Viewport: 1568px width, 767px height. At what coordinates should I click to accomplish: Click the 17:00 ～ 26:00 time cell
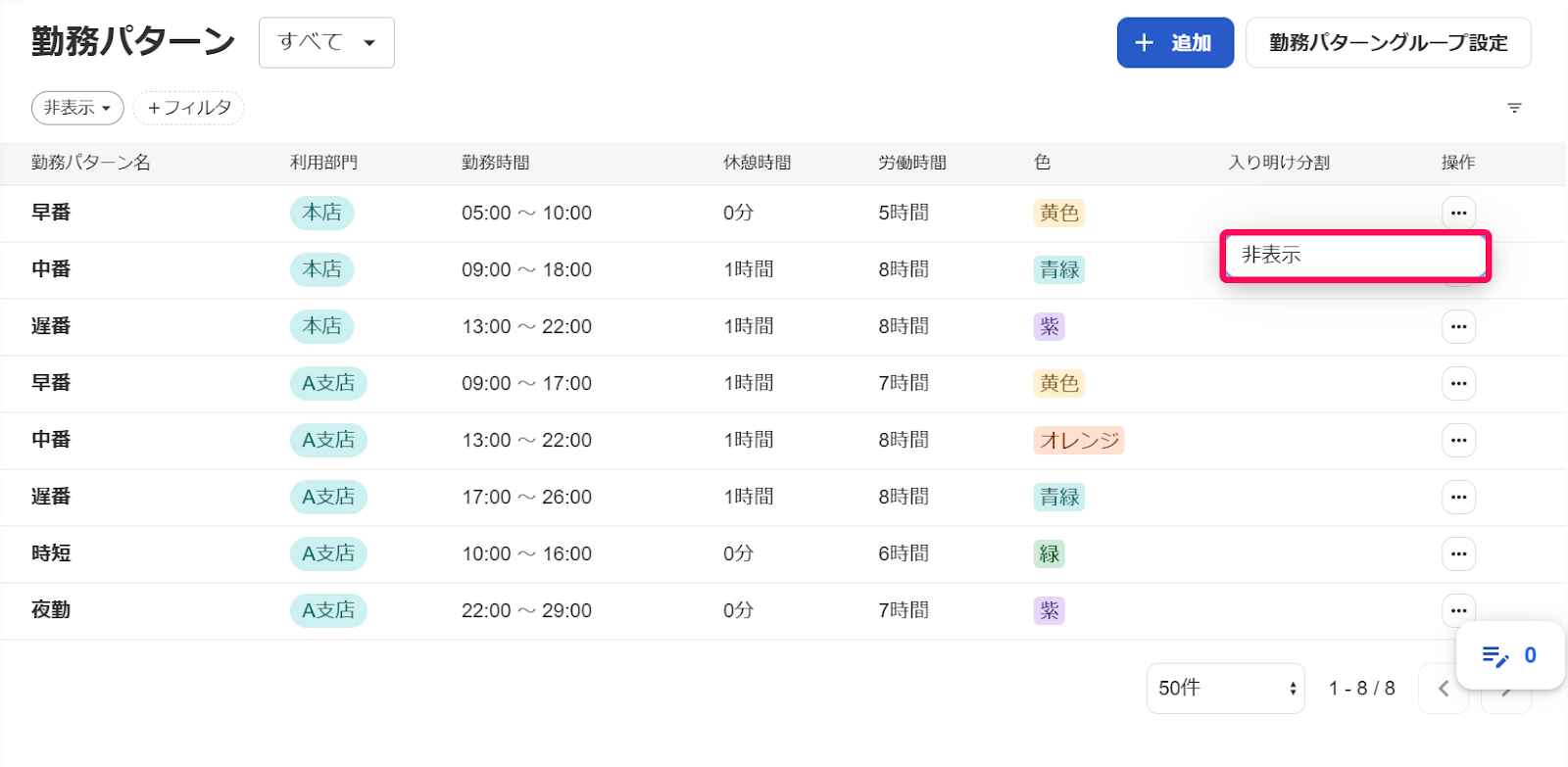pos(526,497)
